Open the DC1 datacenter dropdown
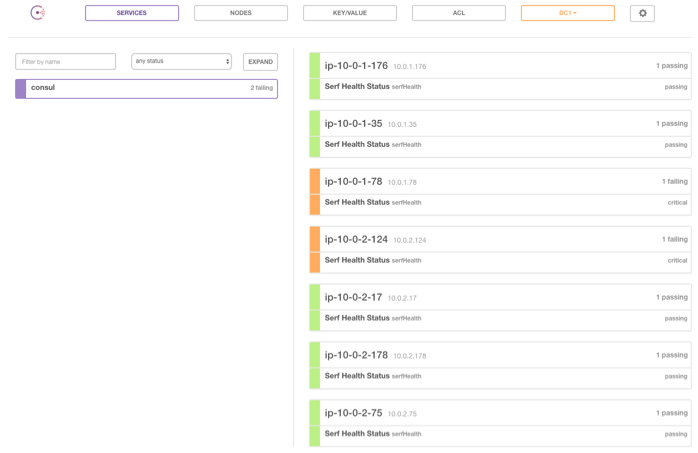This screenshot has width=698, height=453. [x=568, y=13]
